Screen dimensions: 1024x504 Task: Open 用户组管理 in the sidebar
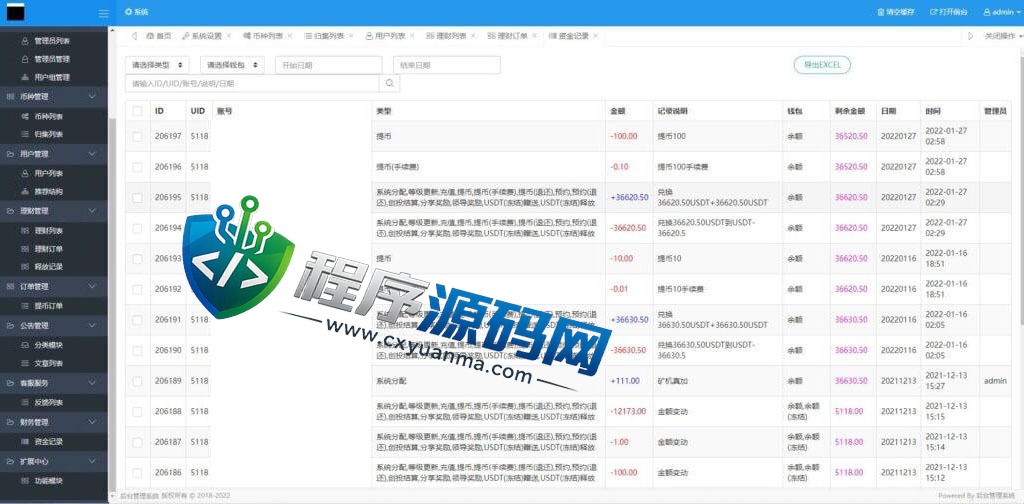coord(54,77)
